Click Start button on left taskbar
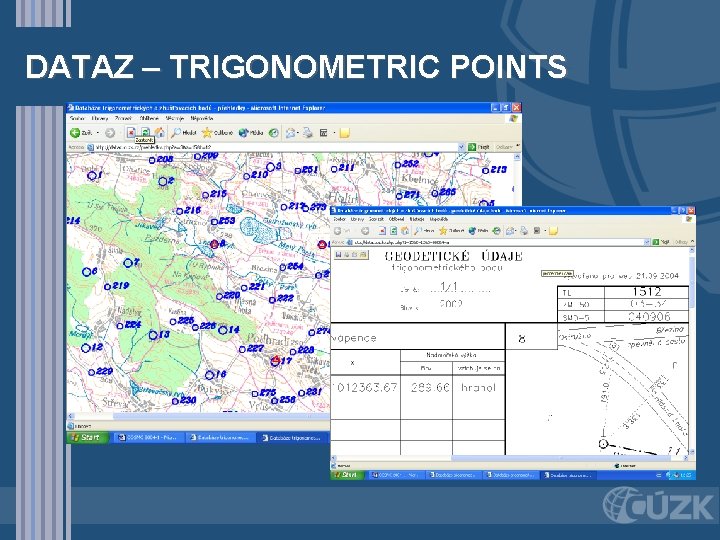The image size is (720, 540). point(87,437)
